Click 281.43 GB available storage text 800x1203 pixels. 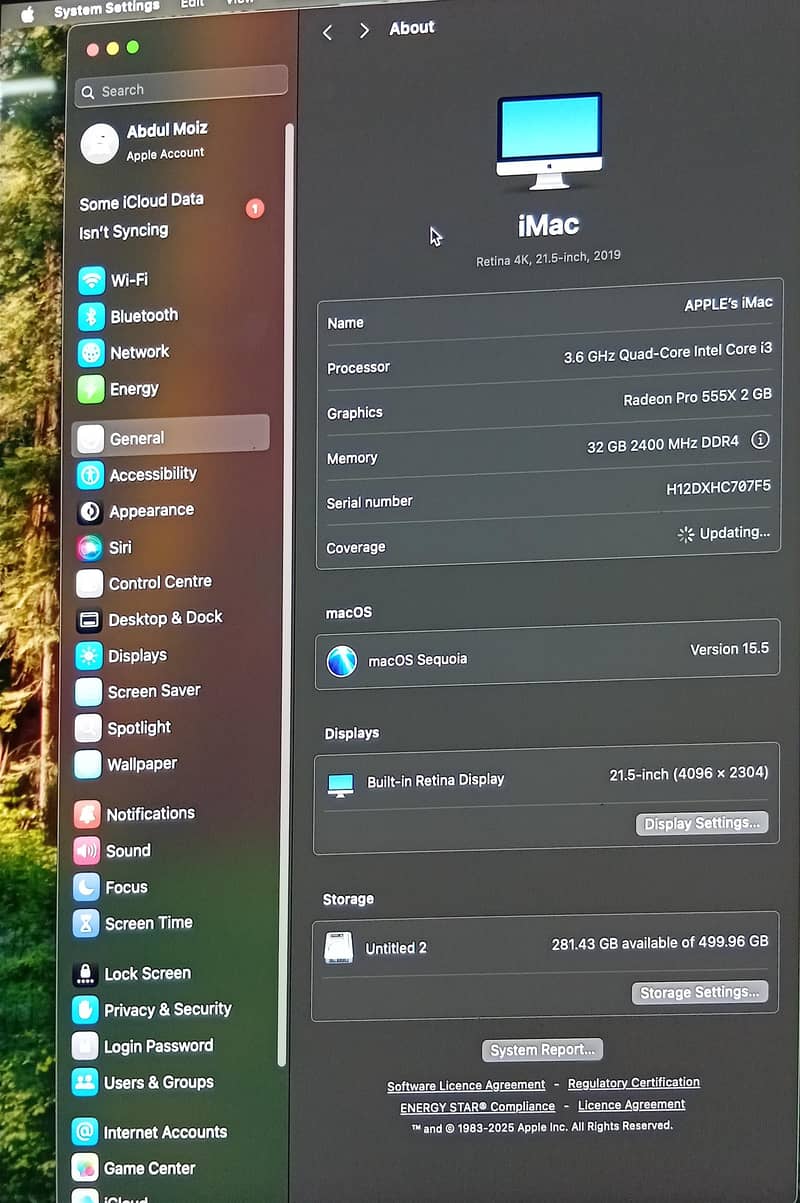coord(660,943)
